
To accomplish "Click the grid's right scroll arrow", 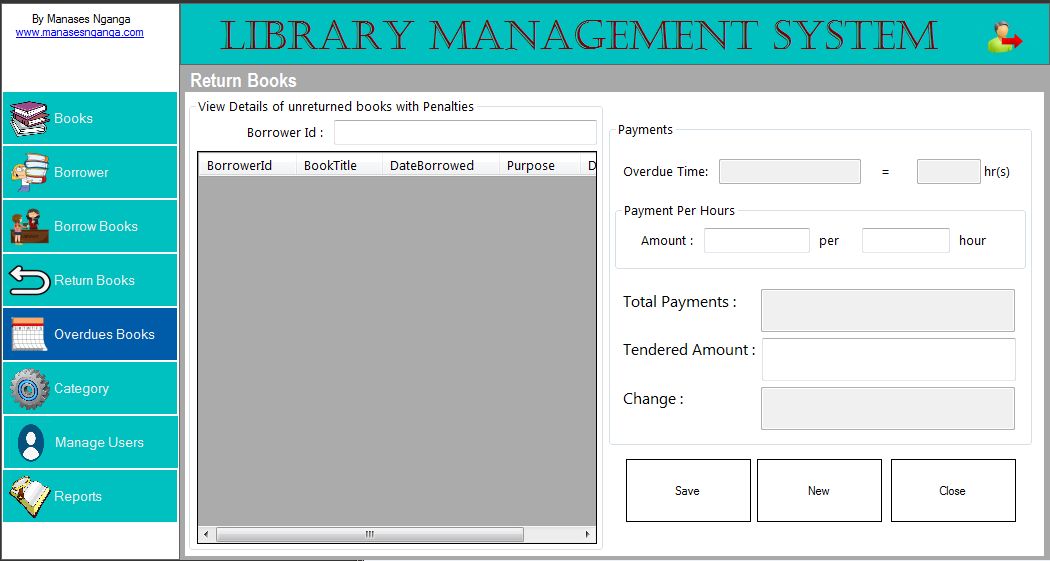I will (587, 534).
